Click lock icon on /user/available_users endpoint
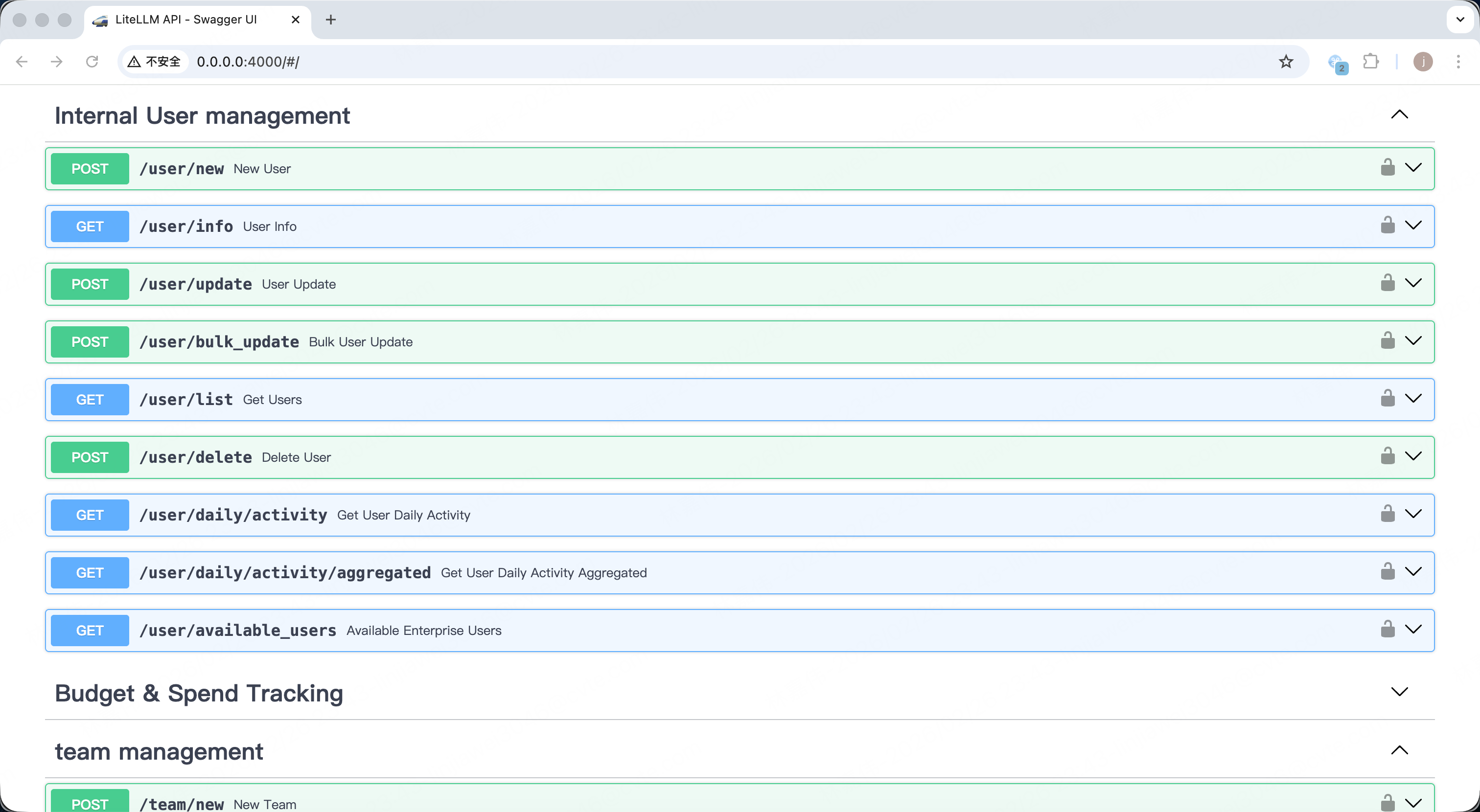1480x812 pixels. tap(1387, 630)
